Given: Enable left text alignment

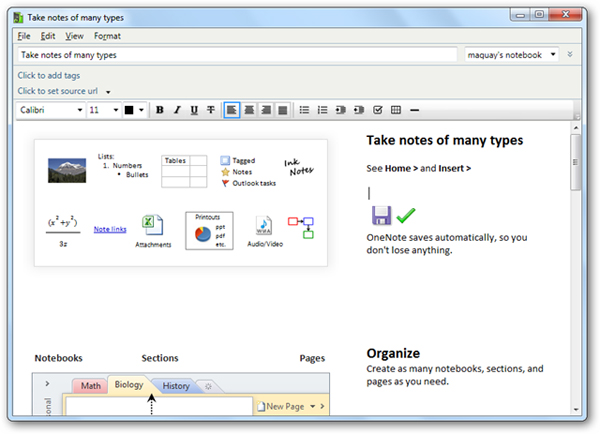Looking at the screenshot, I should (x=232, y=110).
